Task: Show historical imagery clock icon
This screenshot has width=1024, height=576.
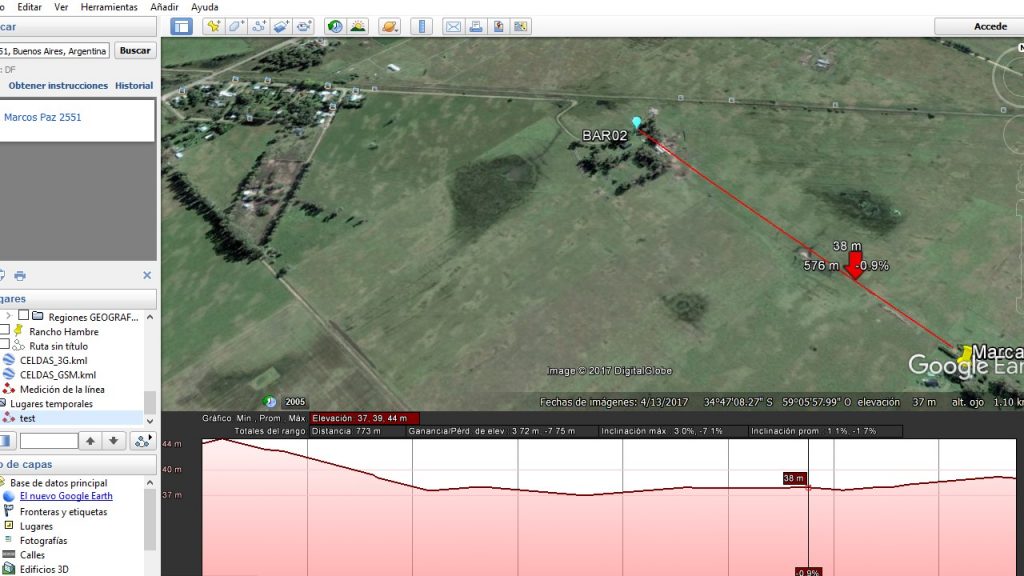Action: pyautogui.click(x=335, y=26)
